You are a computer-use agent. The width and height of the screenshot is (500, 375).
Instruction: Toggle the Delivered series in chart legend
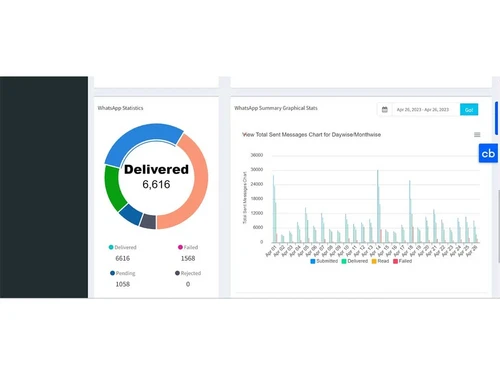click(x=355, y=261)
